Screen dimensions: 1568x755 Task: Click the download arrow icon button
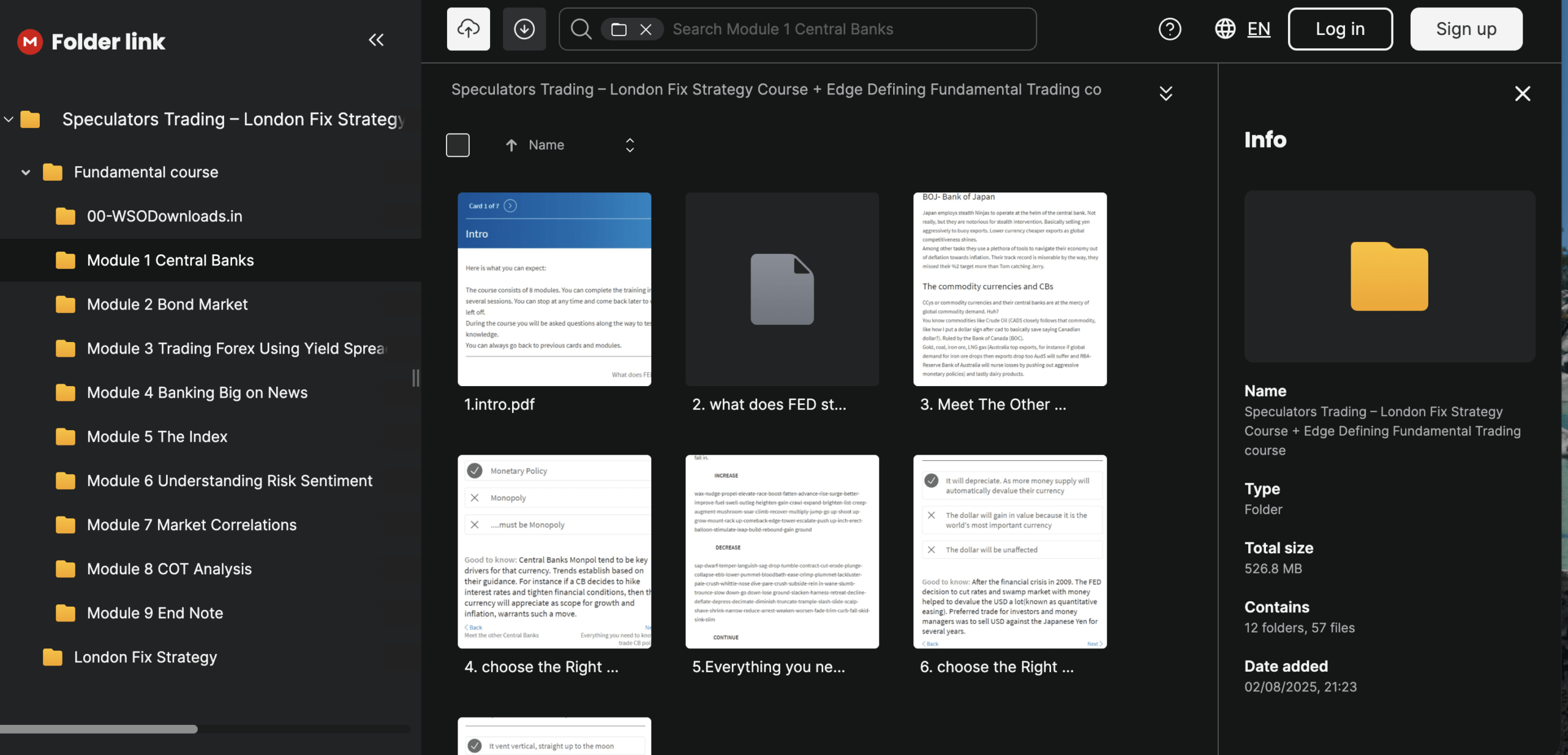tap(524, 29)
